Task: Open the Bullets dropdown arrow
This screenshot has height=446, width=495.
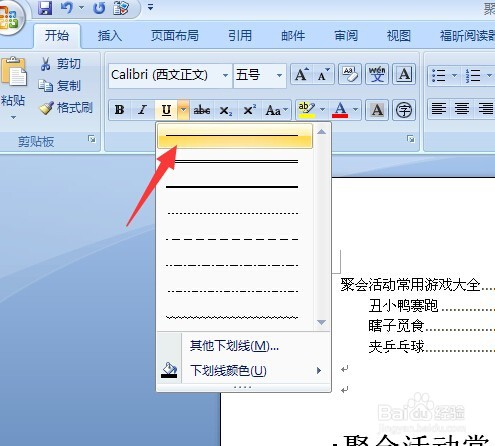Action: pos(454,75)
